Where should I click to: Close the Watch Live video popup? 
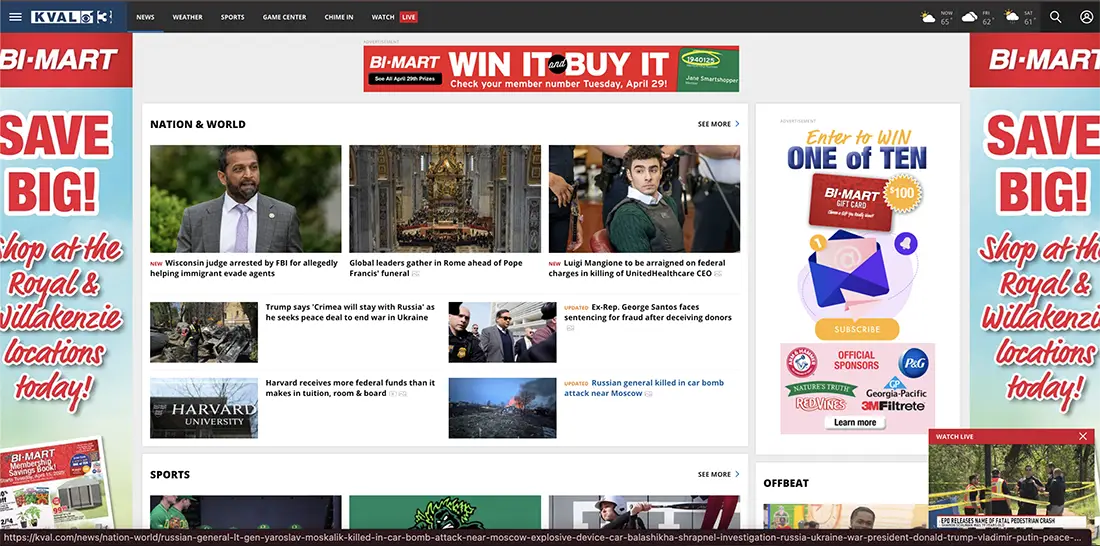1082,437
